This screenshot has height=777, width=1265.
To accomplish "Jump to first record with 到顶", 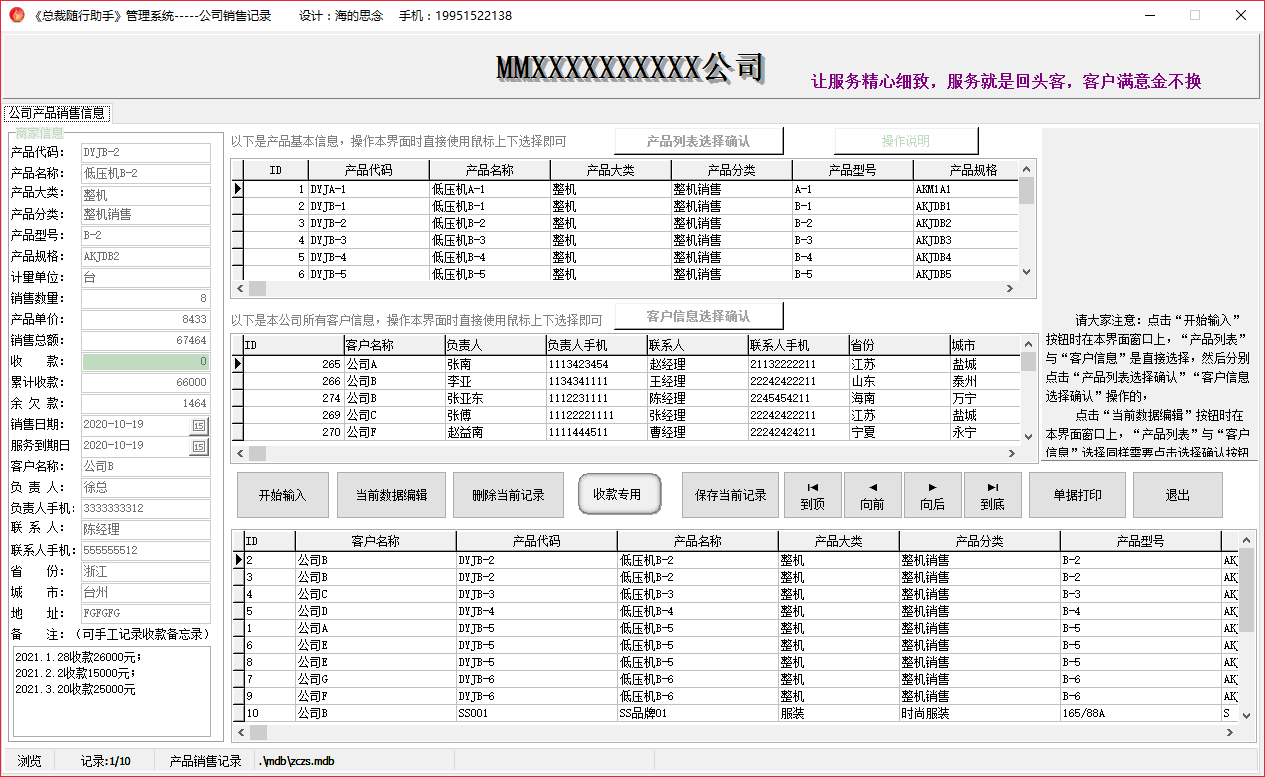I will pyautogui.click(x=813, y=495).
